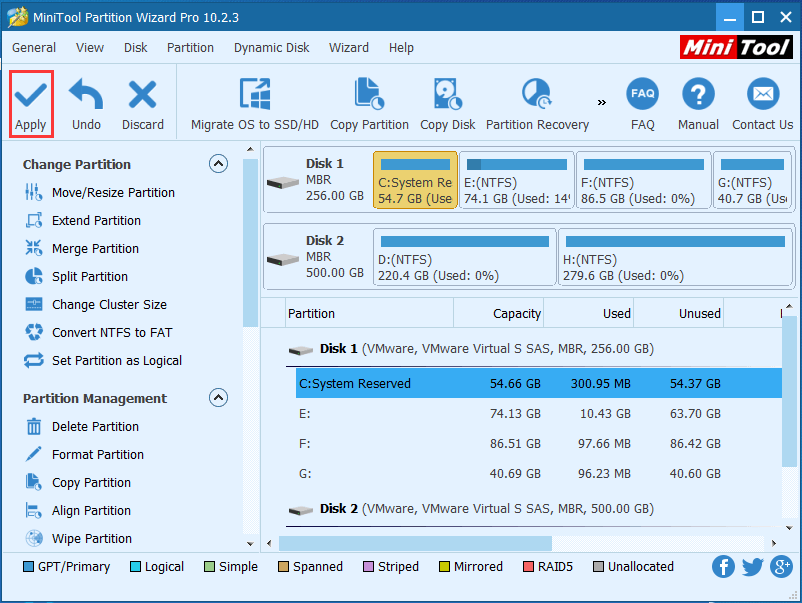The width and height of the screenshot is (802, 603).
Task: Open the Dynamic Disk menu
Action: 271,47
